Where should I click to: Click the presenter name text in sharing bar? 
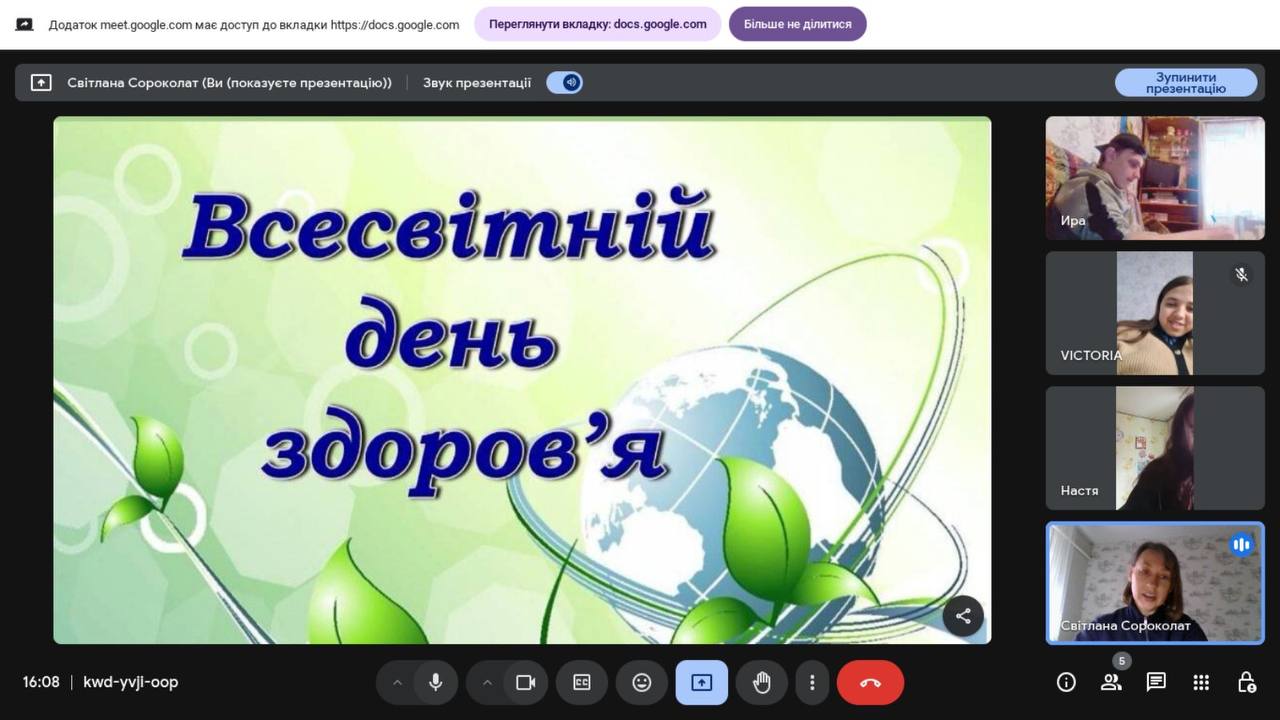229,82
